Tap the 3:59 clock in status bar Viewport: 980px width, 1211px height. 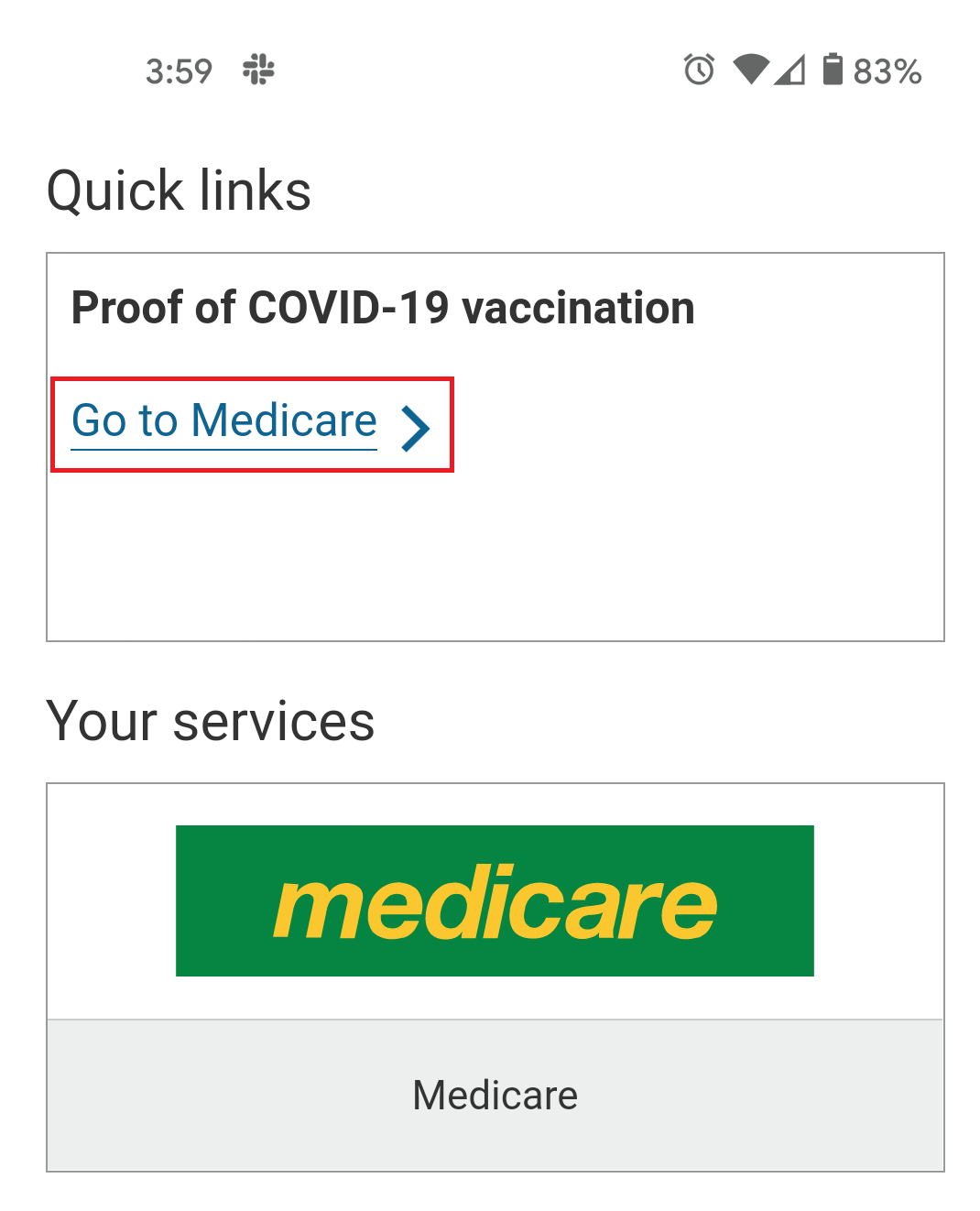coord(179,71)
